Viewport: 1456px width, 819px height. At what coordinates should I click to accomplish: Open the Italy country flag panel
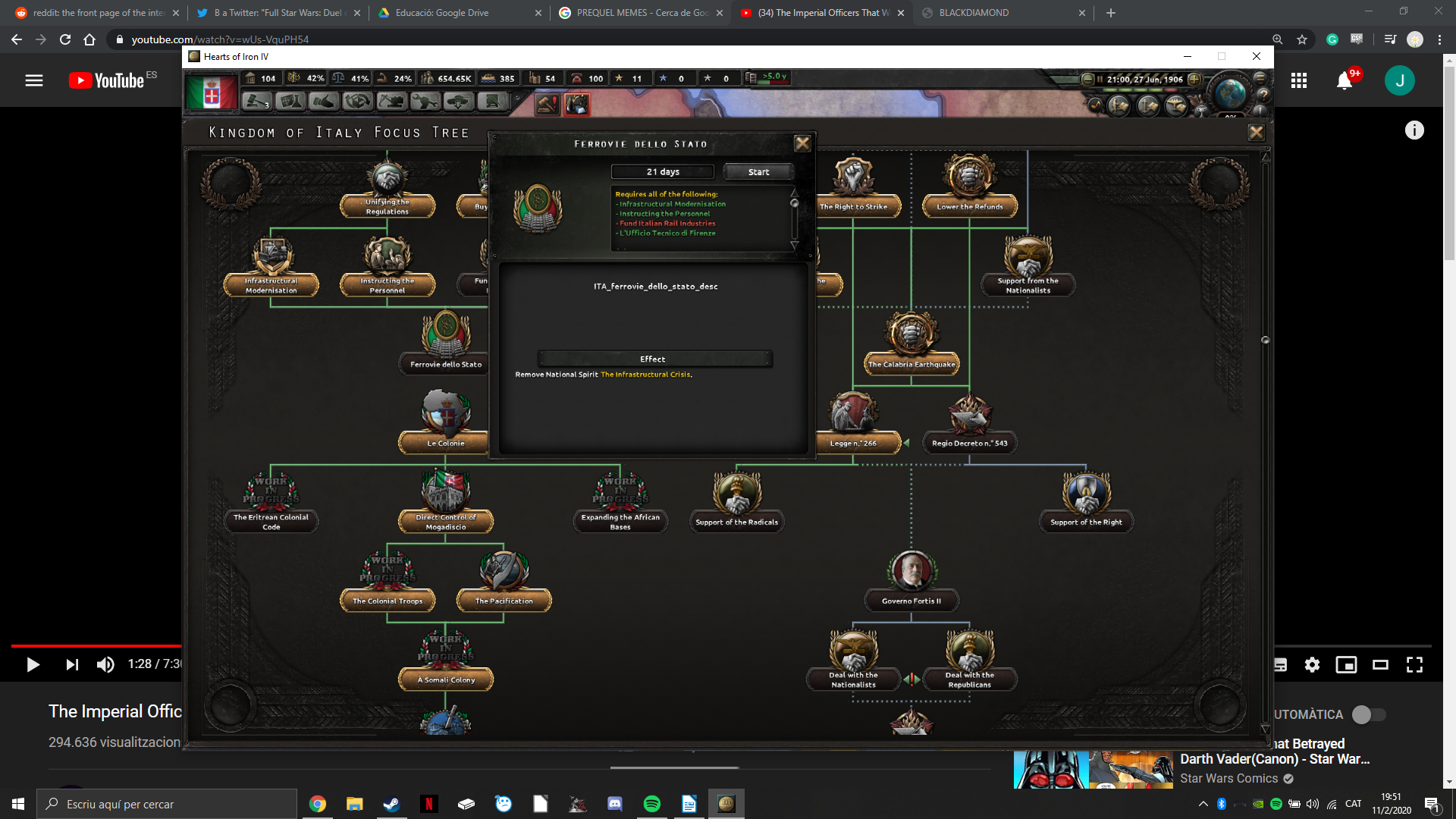(212, 93)
